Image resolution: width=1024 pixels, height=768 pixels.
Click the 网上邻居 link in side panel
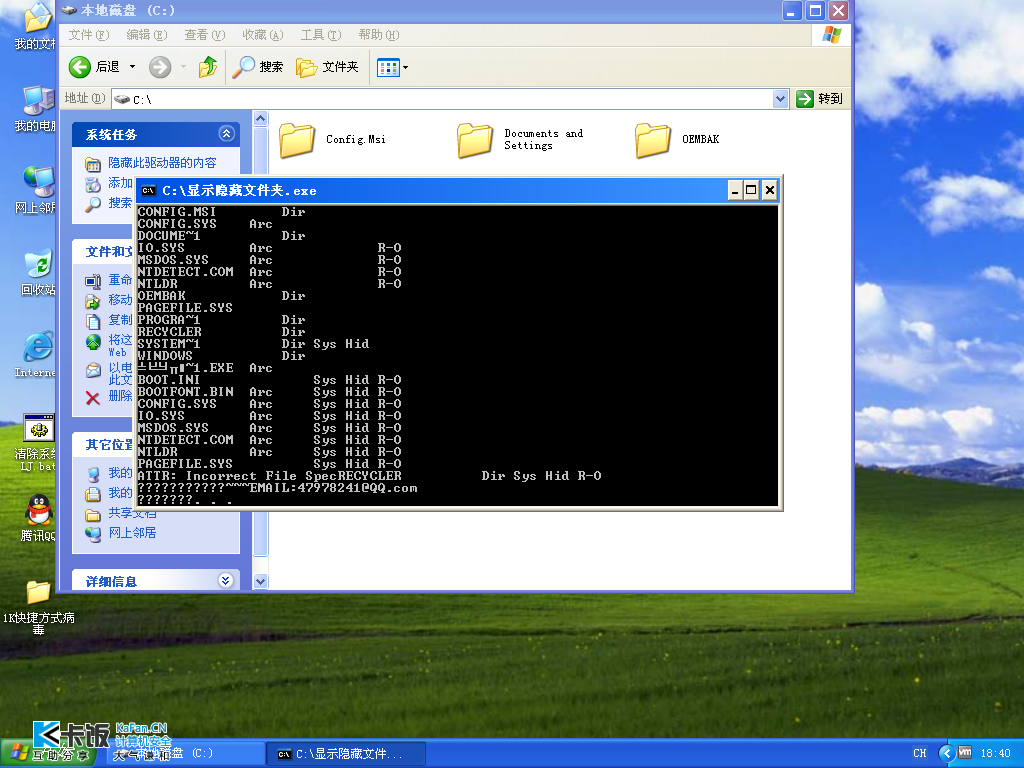(x=132, y=533)
